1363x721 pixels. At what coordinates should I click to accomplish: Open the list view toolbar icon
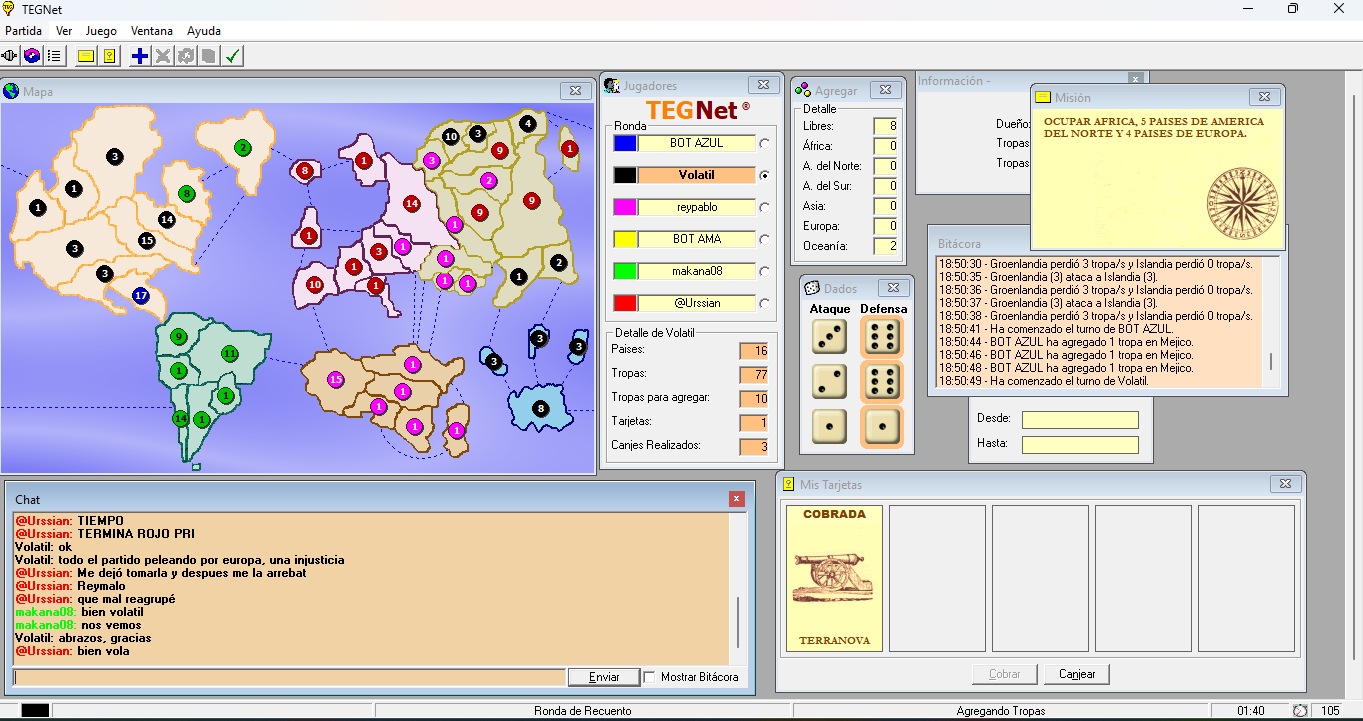tap(54, 56)
